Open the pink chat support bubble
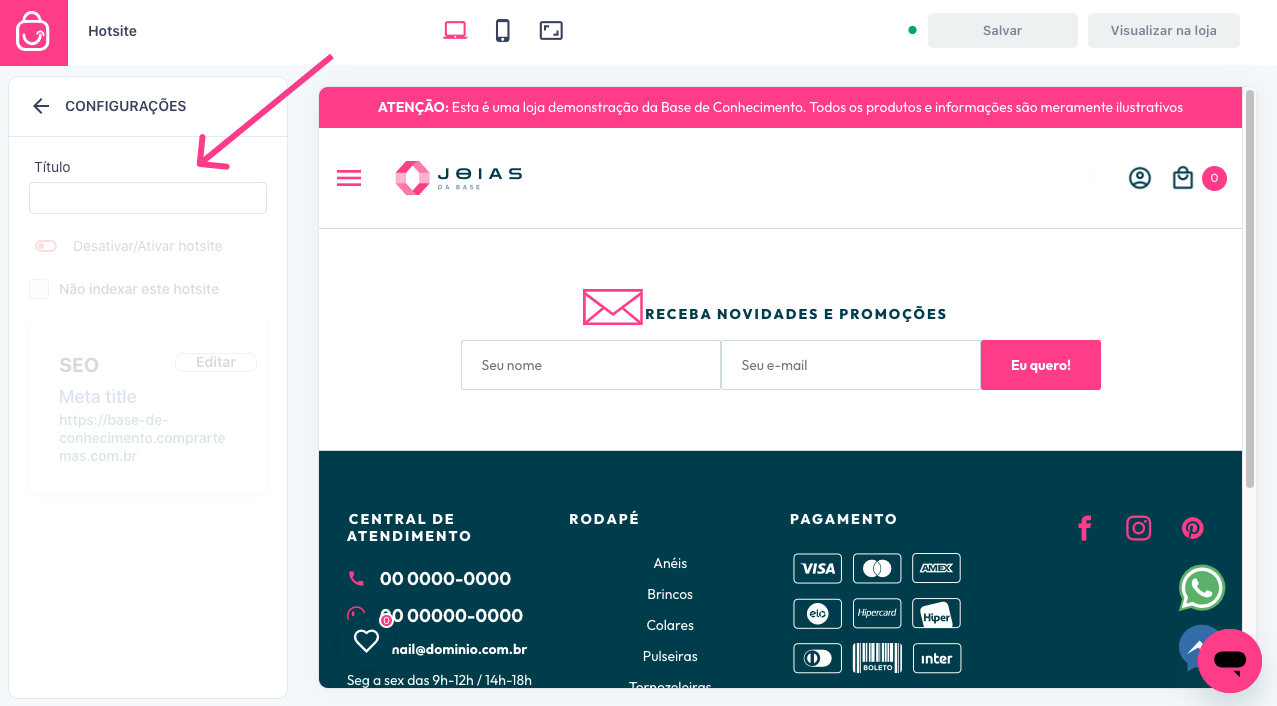This screenshot has width=1277, height=706. click(x=1230, y=661)
